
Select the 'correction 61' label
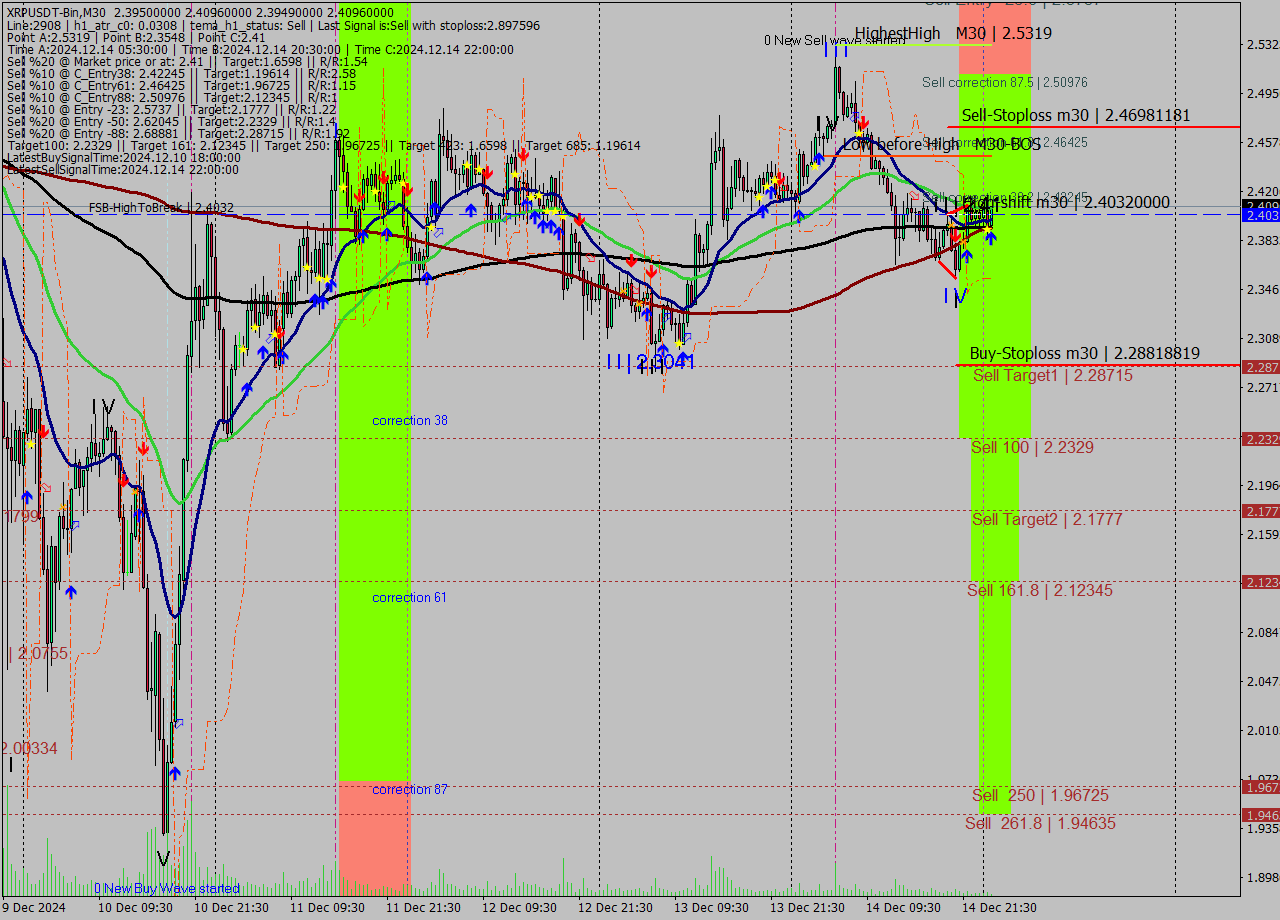pos(410,598)
